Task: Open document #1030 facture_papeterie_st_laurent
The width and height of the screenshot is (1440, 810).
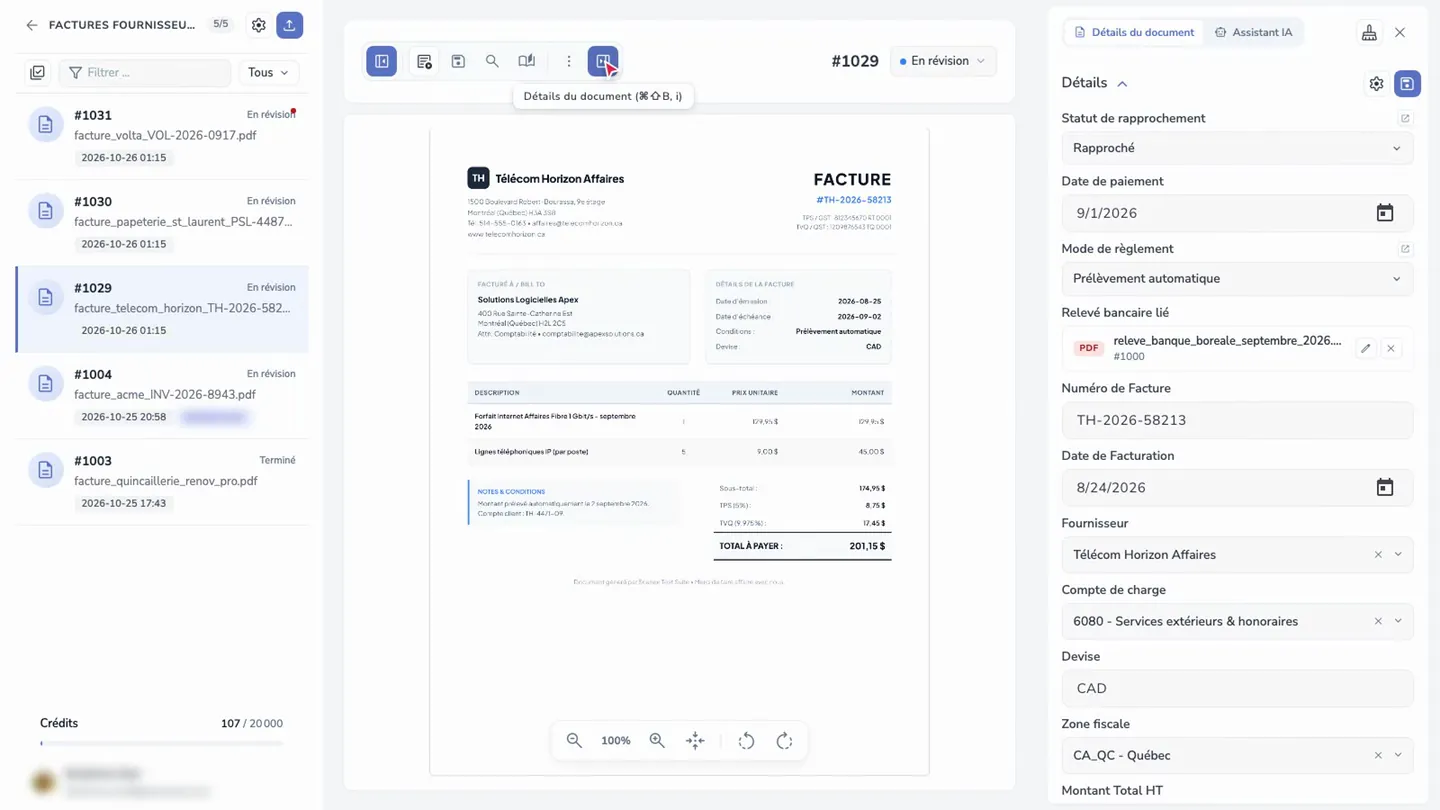Action: pyautogui.click(x=162, y=223)
